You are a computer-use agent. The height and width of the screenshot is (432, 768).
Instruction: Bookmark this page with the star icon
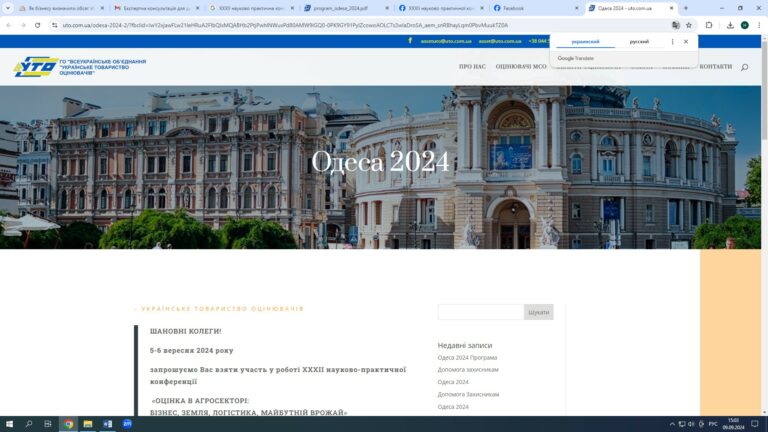click(x=689, y=25)
